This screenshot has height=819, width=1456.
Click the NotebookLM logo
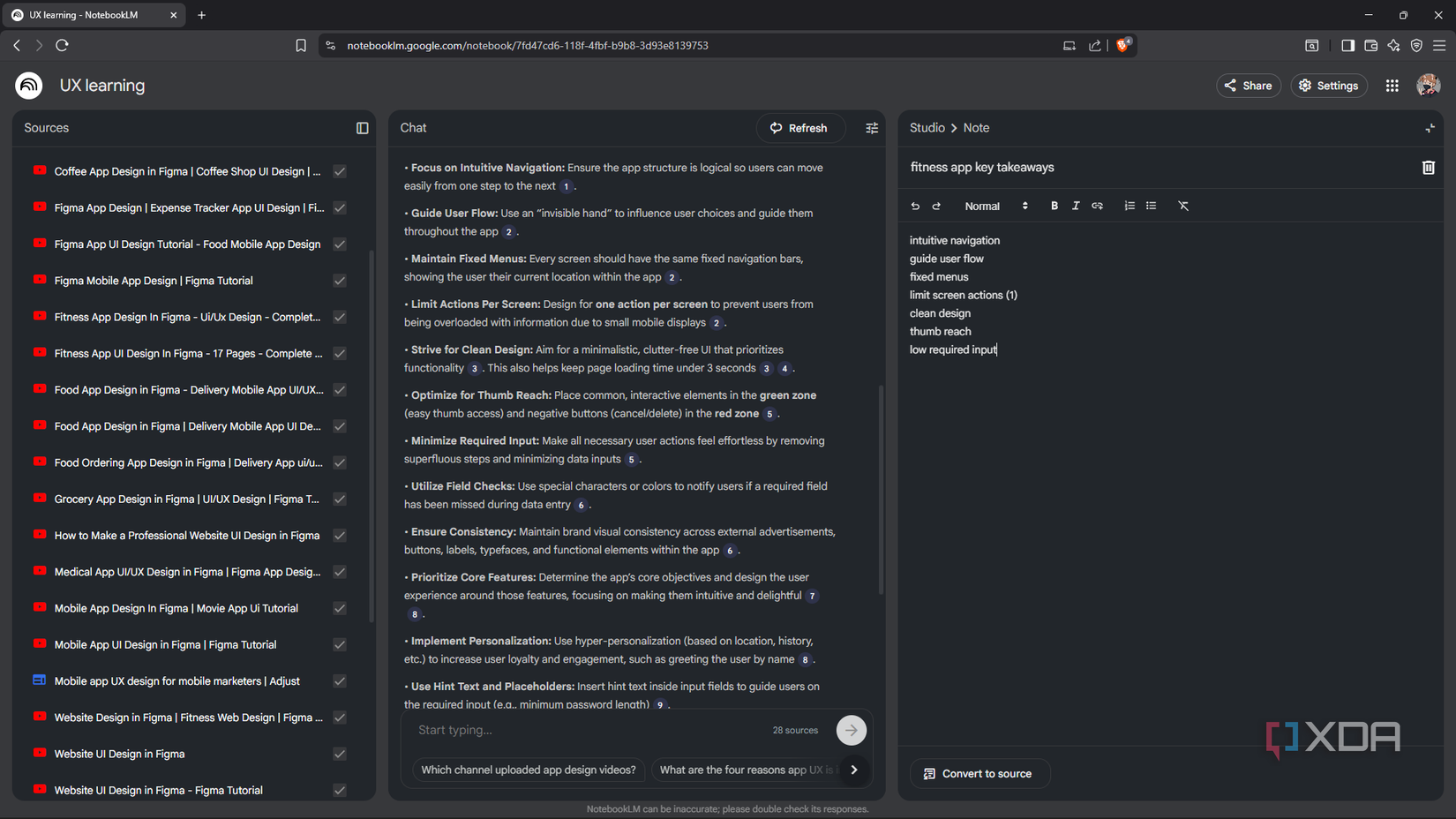[28, 86]
